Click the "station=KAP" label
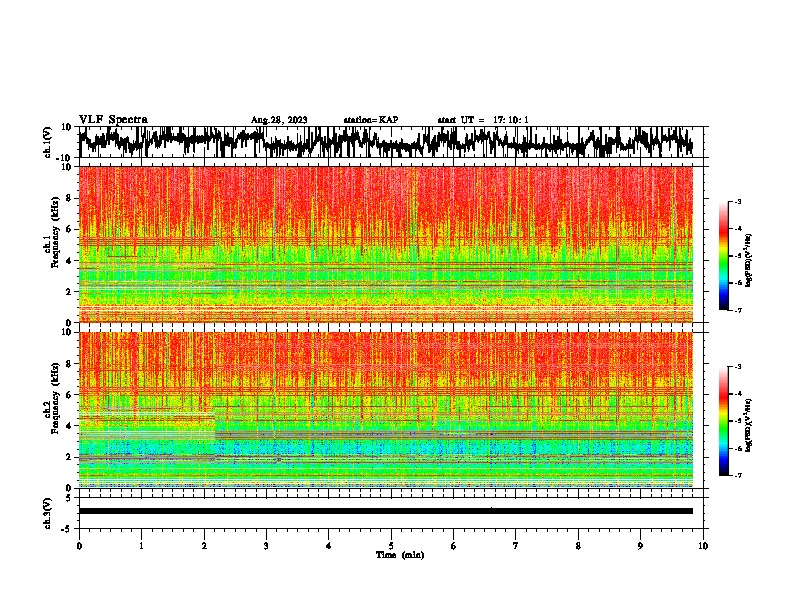Image resolution: width=792 pixels, height=612 pixels. point(371,120)
